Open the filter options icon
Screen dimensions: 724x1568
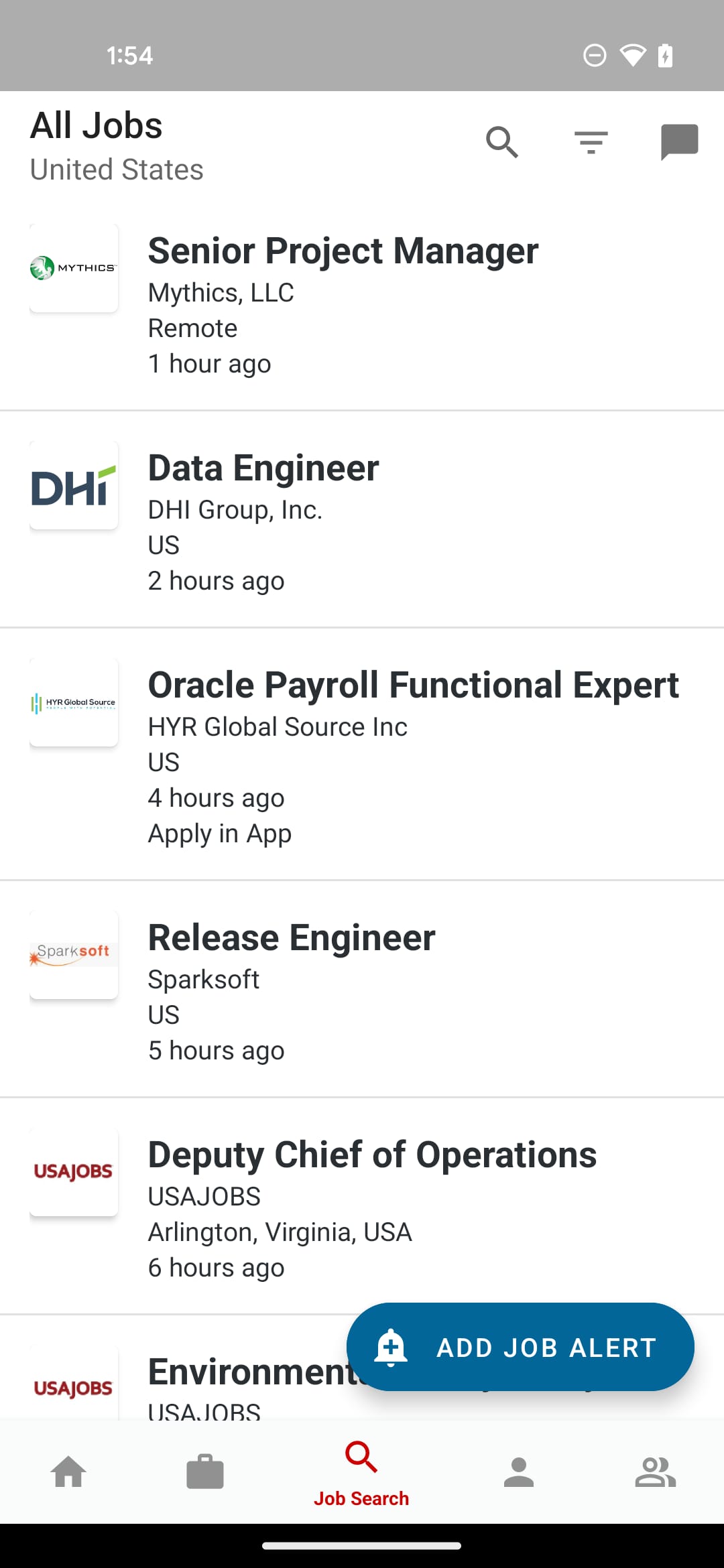click(x=591, y=142)
